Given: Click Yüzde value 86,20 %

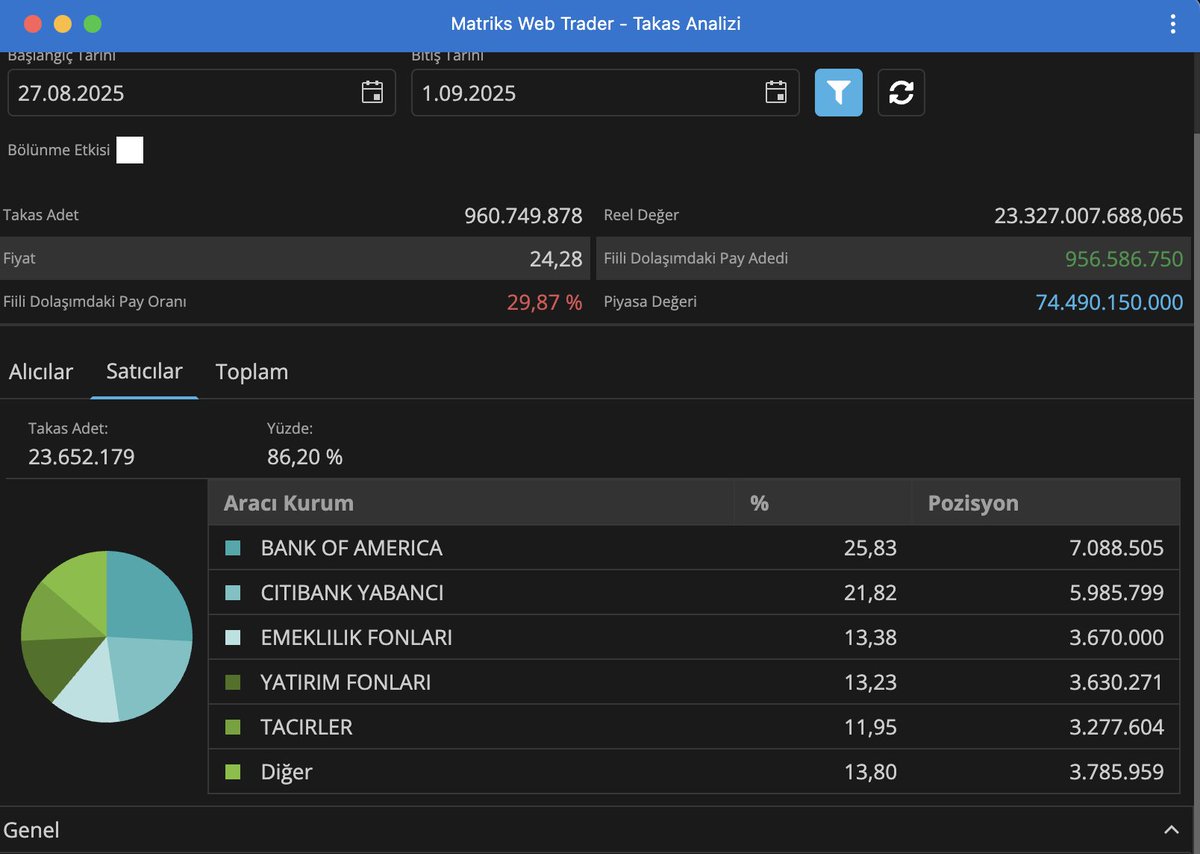Looking at the screenshot, I should click(x=305, y=457).
